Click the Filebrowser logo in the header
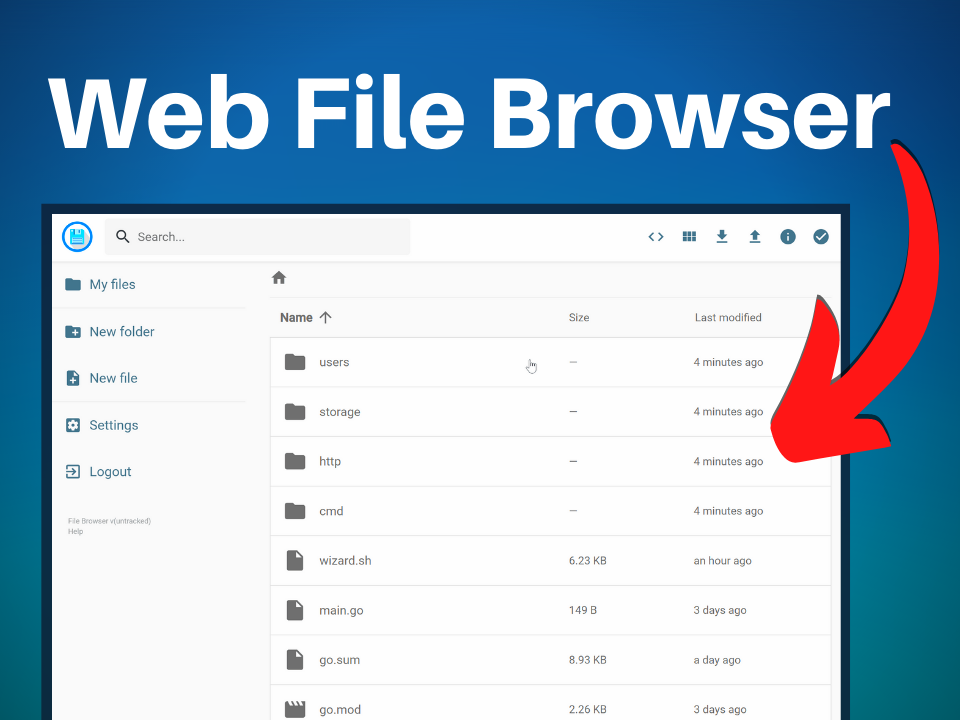This screenshot has width=960, height=720. pyautogui.click(x=77, y=236)
